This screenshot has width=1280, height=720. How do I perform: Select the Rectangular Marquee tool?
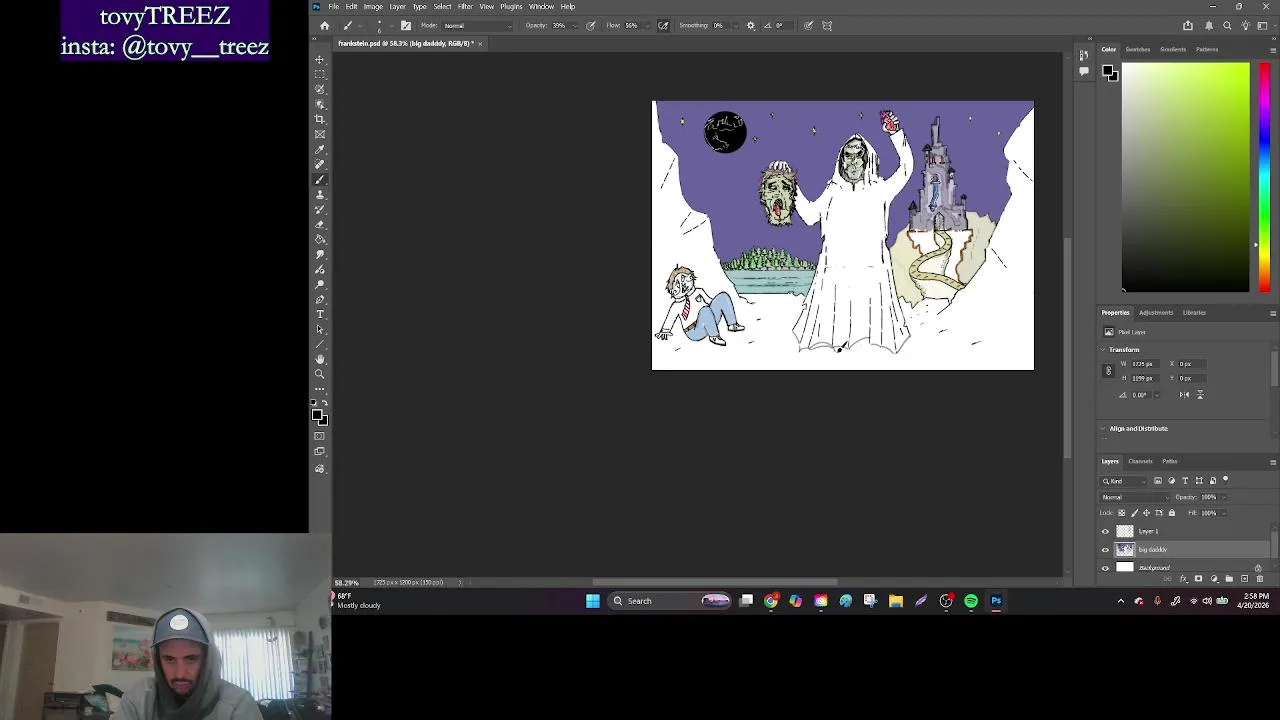pos(320,74)
